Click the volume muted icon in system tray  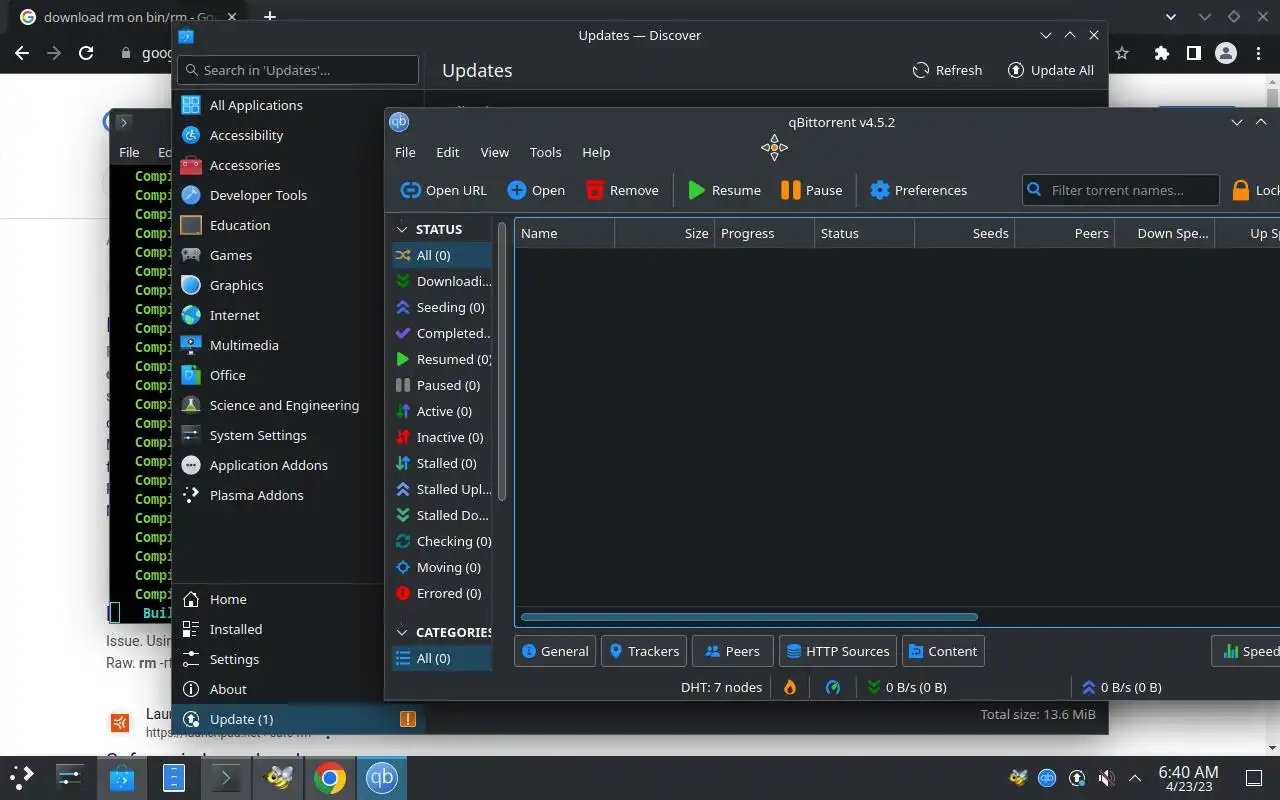pos(1106,777)
